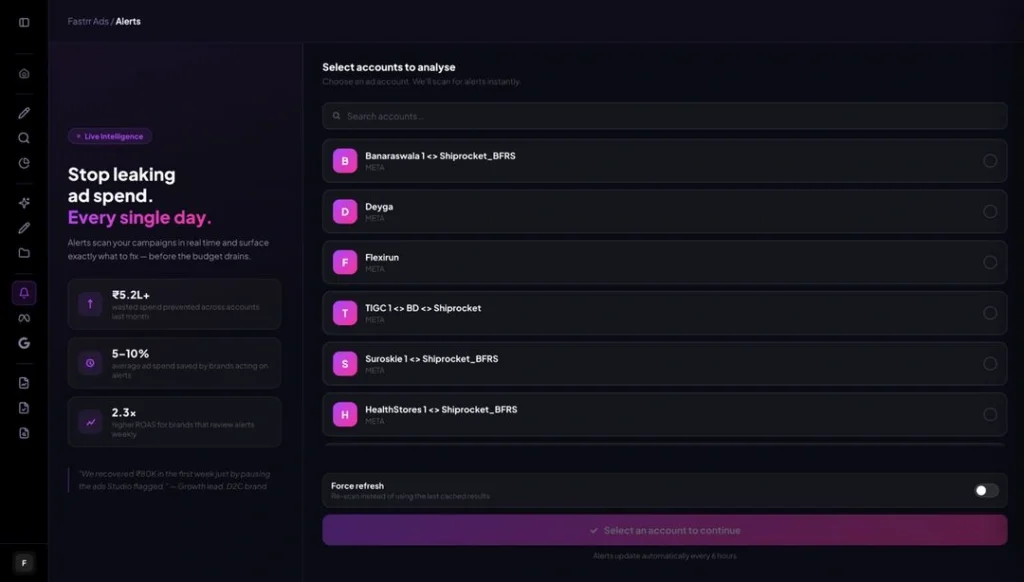Open the Google G icon
This screenshot has width=1024, height=582.
pos(24,343)
